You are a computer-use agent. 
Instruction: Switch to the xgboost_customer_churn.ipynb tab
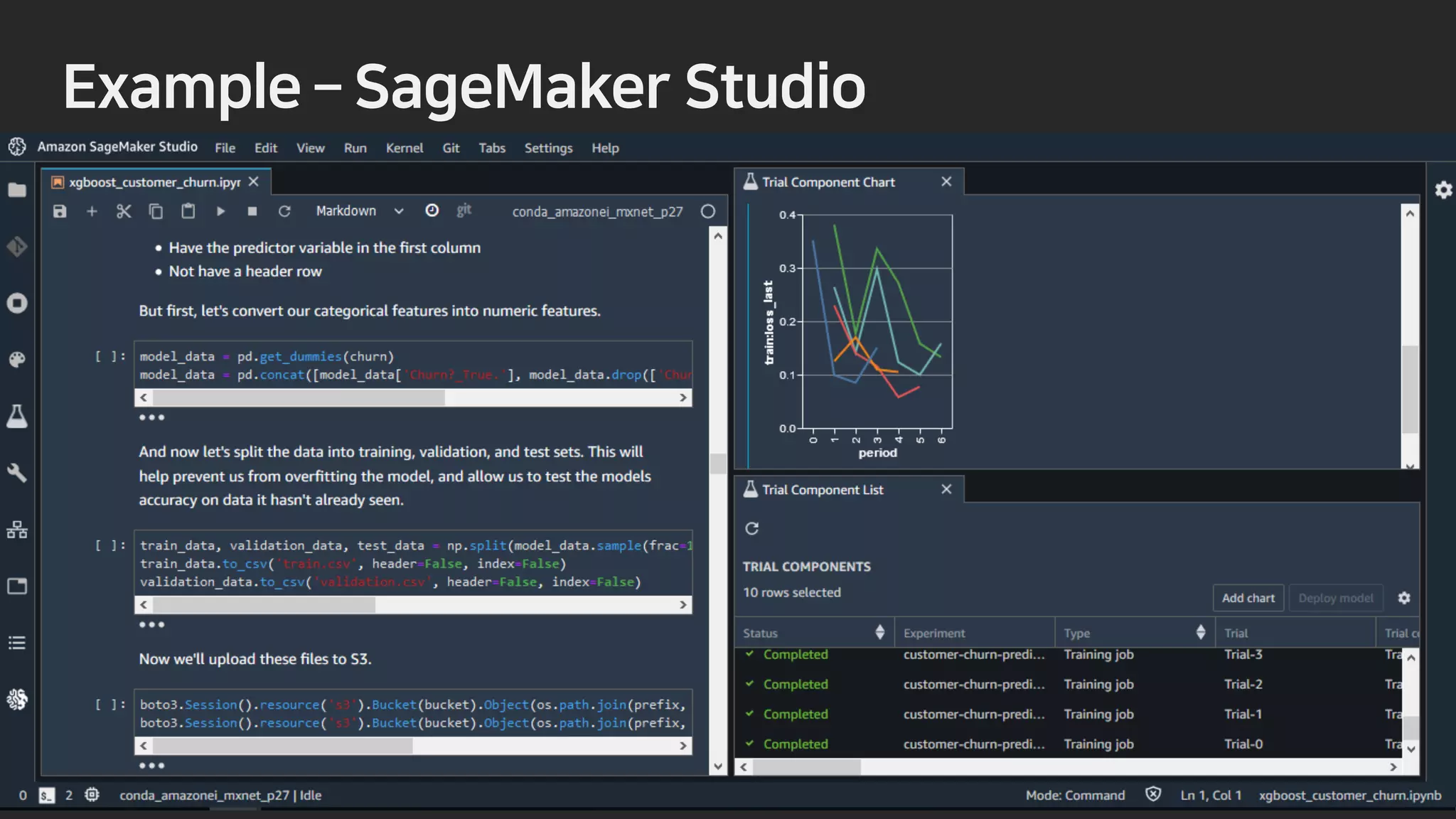[154, 183]
